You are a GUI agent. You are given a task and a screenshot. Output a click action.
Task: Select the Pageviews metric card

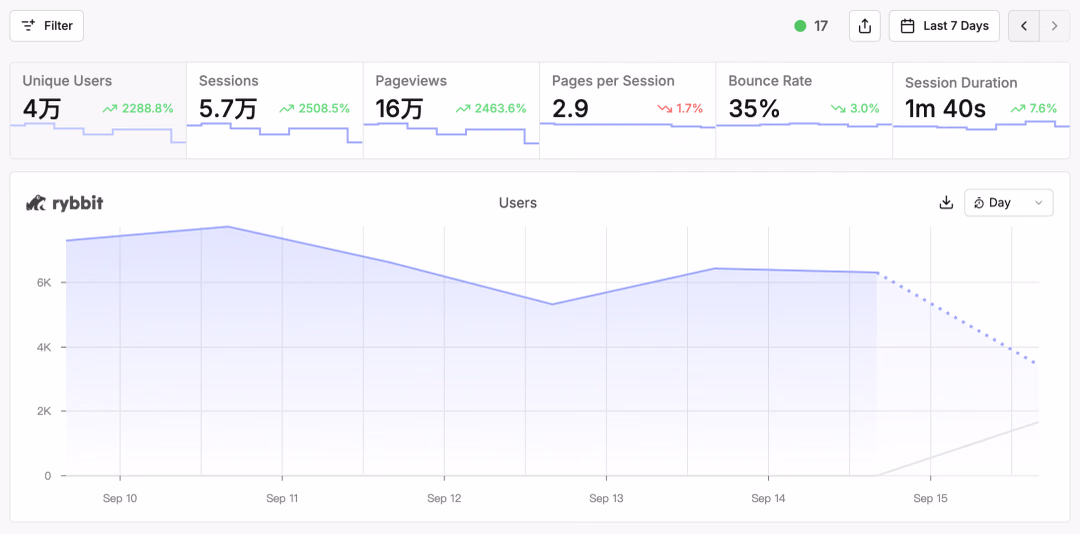click(x=451, y=110)
